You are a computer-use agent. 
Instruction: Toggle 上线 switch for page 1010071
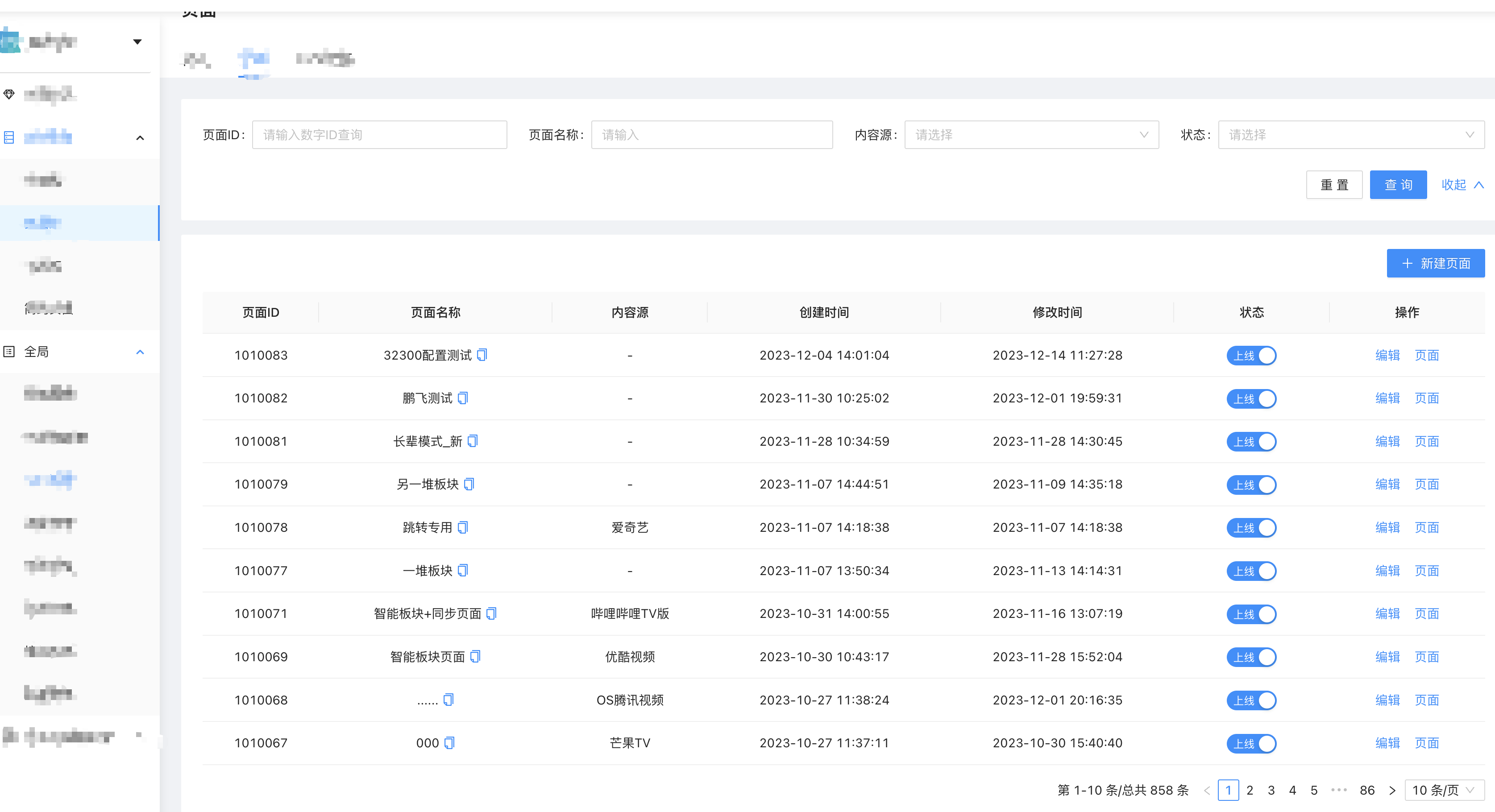tap(1251, 613)
